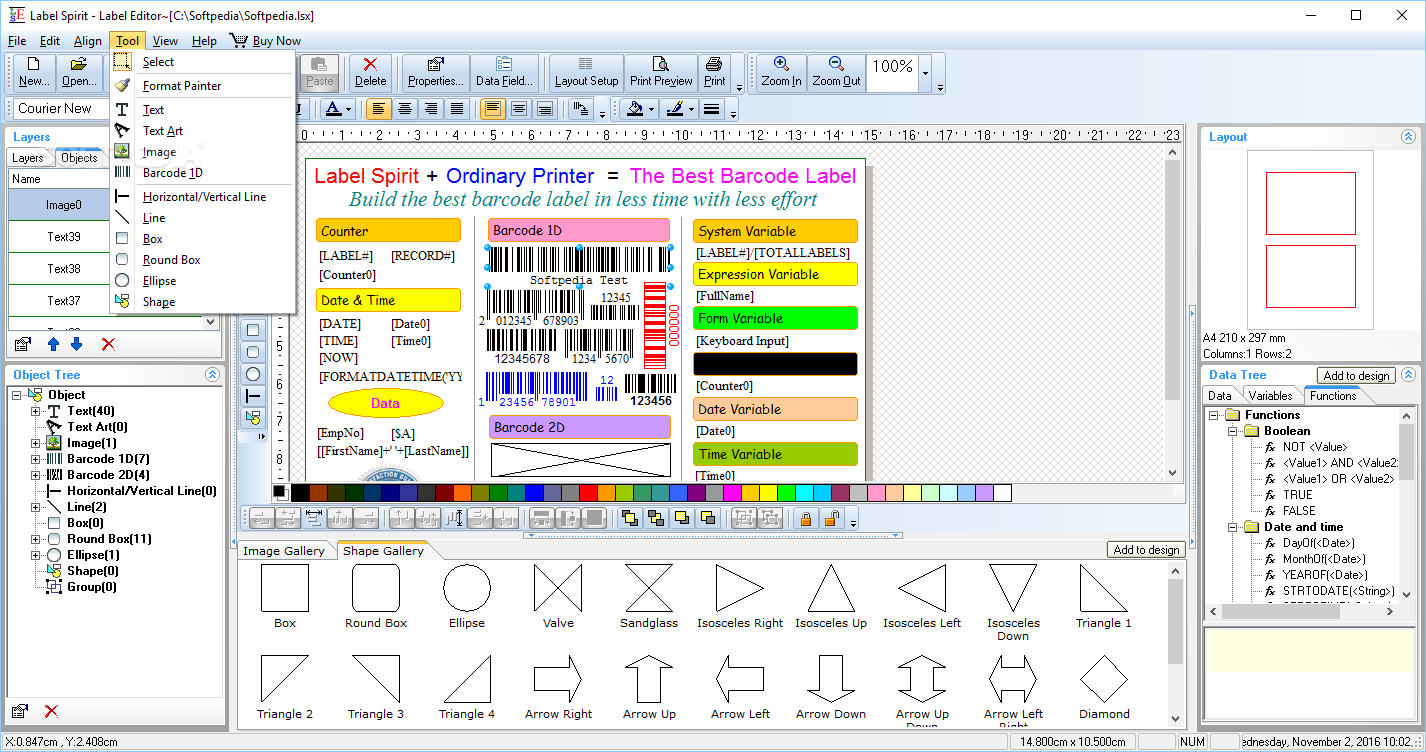Click Add to design button in gallery
This screenshot has width=1426, height=752.
pos(1146,550)
